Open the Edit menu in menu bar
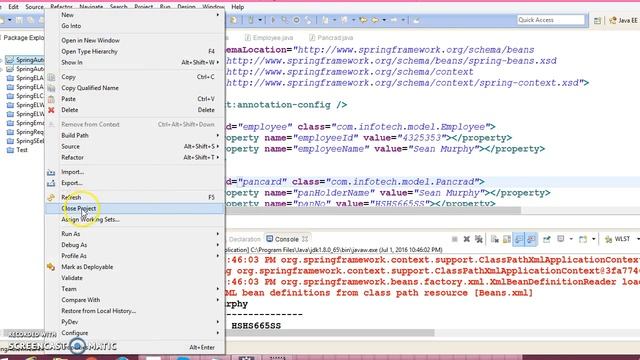Image resolution: width=640 pixels, height=360 pixels. [x=13, y=7]
